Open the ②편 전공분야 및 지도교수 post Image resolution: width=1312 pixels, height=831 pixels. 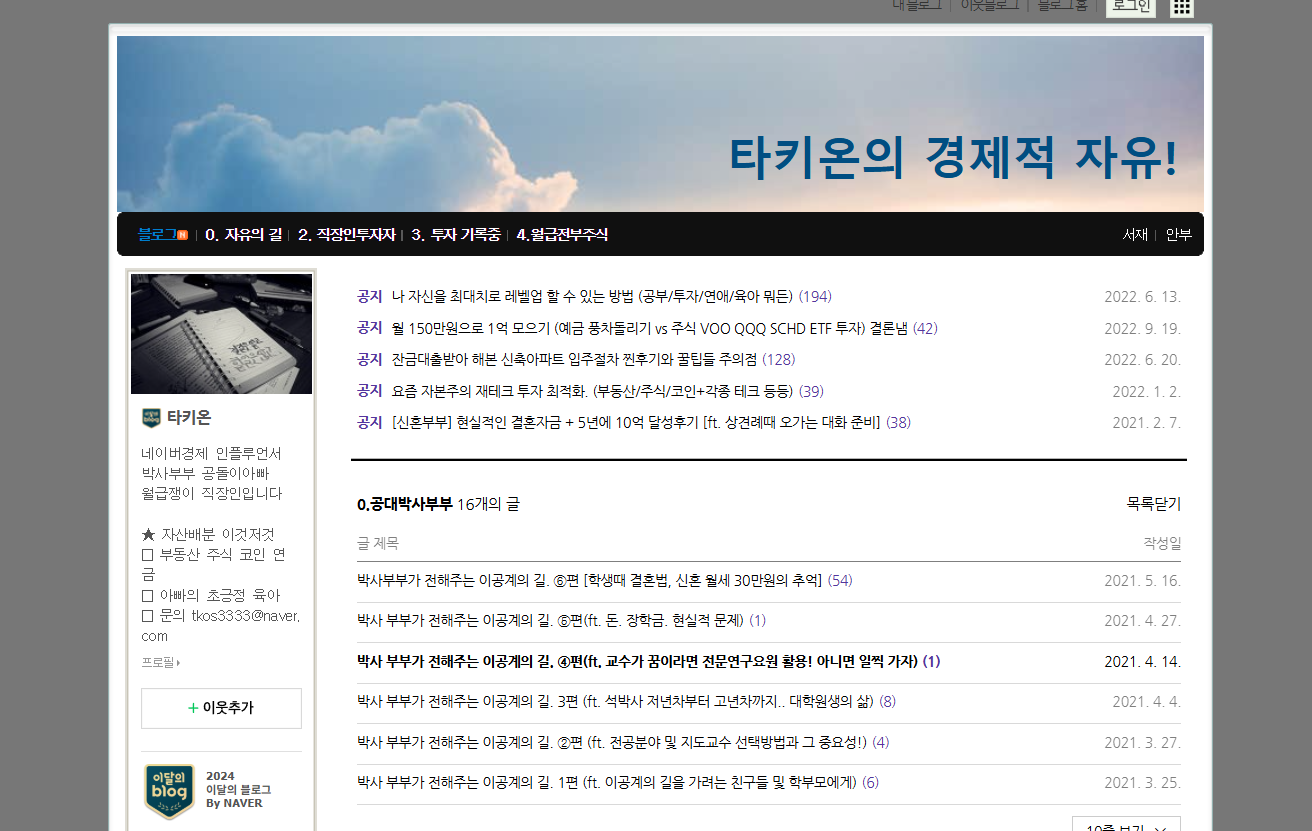click(612, 742)
